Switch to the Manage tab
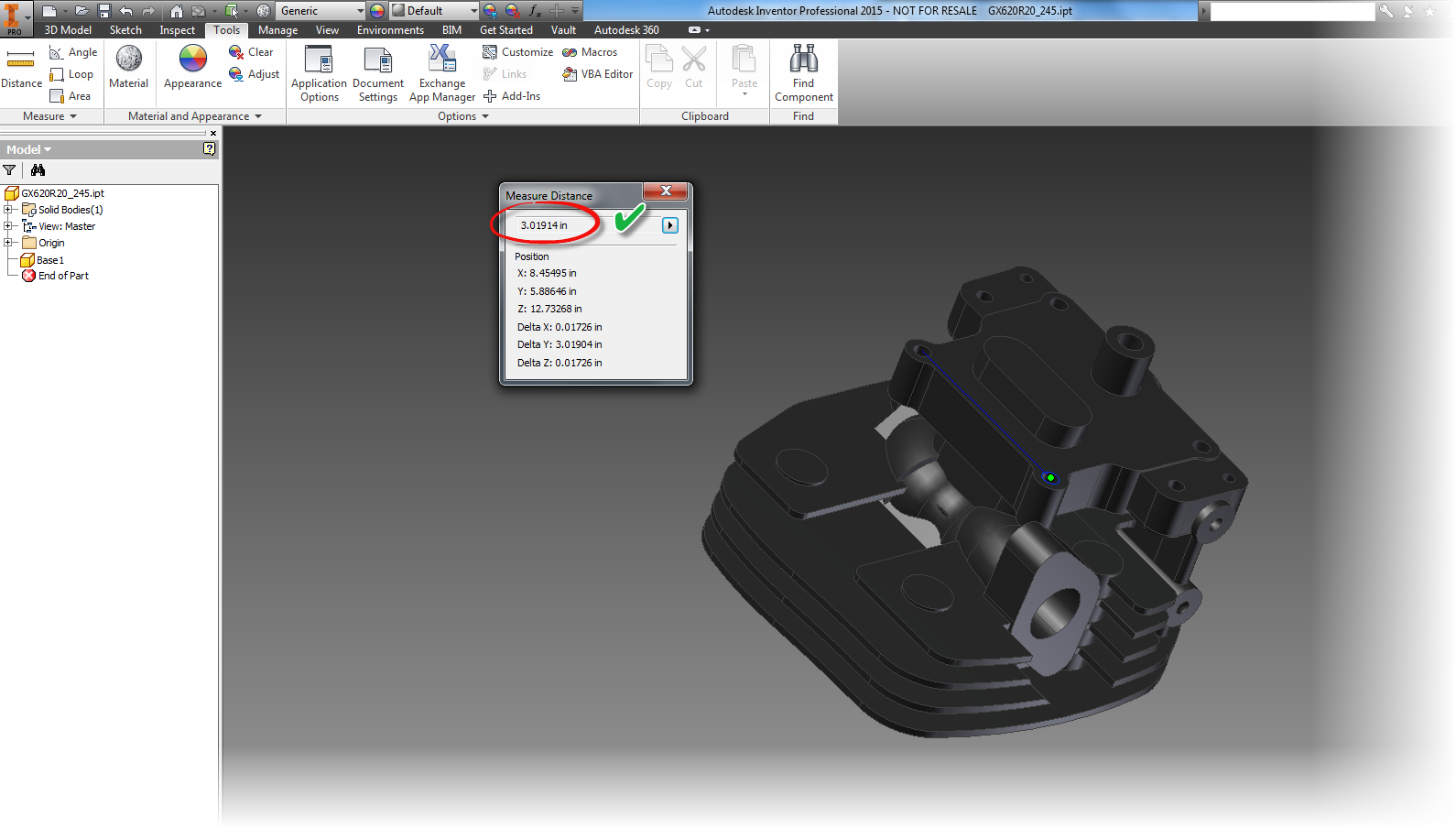The image size is (1456, 828). (277, 30)
